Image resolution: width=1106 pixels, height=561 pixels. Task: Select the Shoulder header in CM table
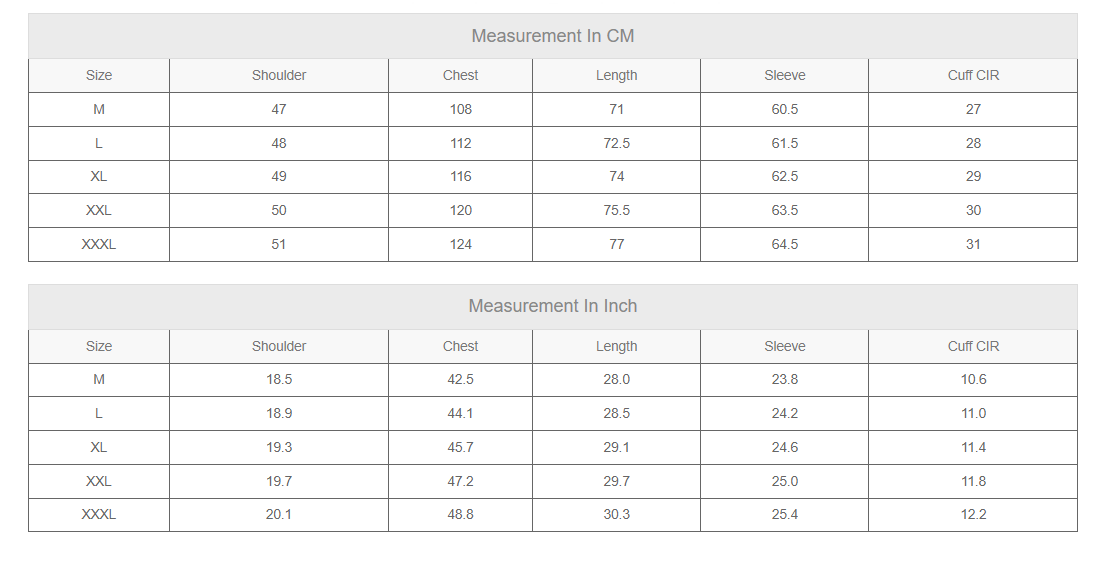pos(279,76)
